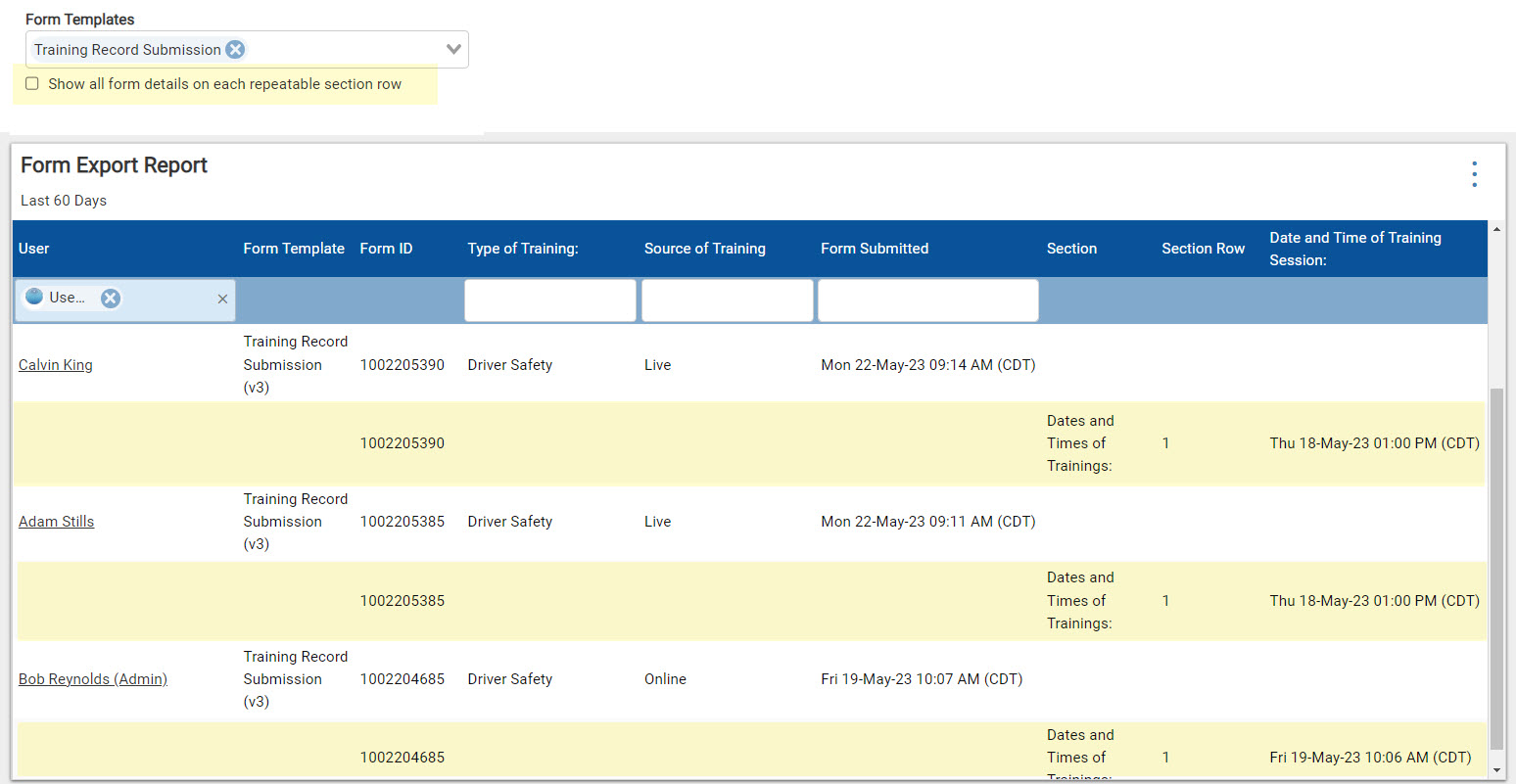Click the user avatar icon in filter
Image resolution: width=1516 pixels, height=784 pixels.
pos(34,298)
